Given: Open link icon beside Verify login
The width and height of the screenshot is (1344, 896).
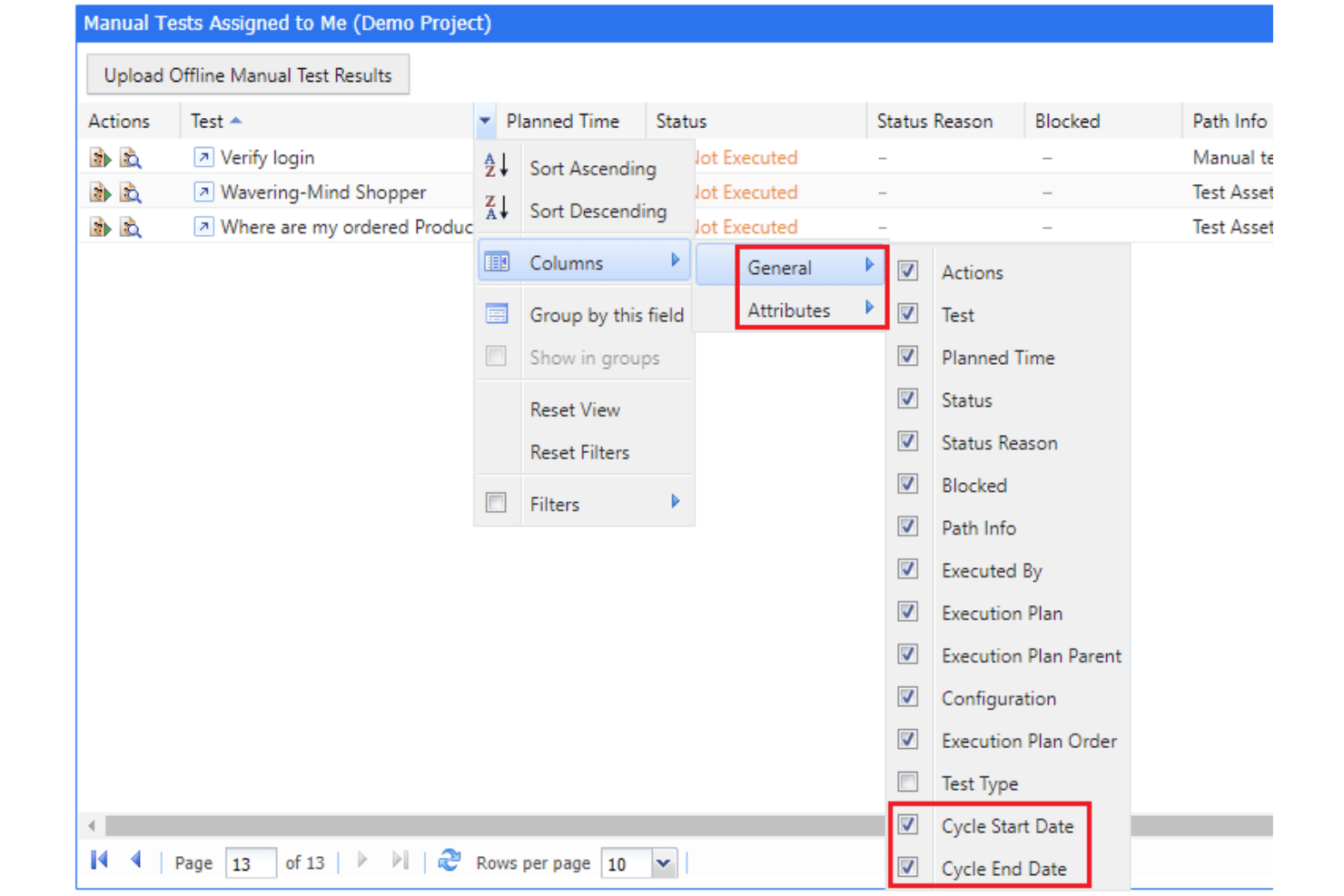Looking at the screenshot, I should pos(203,157).
